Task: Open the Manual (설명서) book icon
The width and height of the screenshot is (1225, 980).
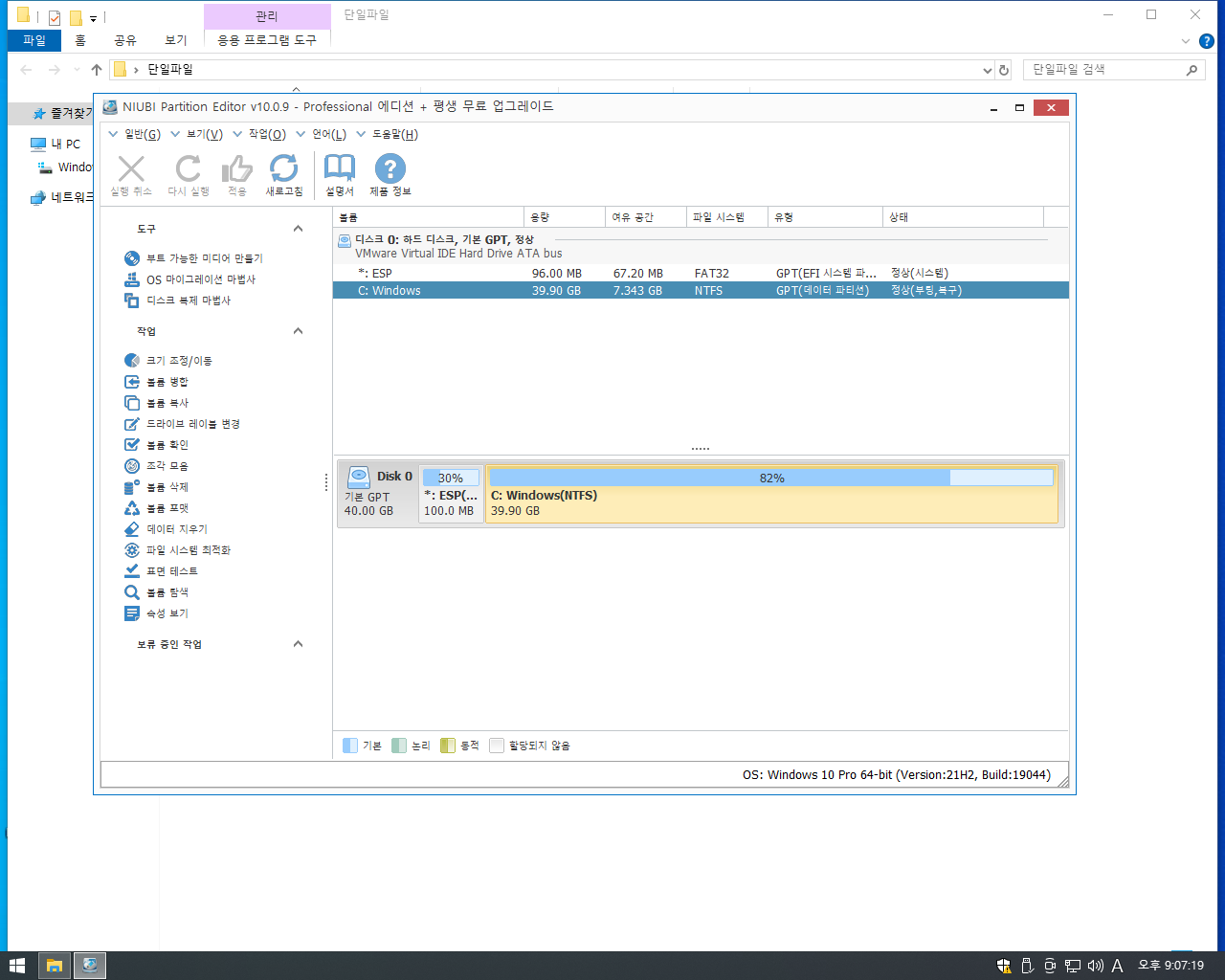Action: click(340, 169)
